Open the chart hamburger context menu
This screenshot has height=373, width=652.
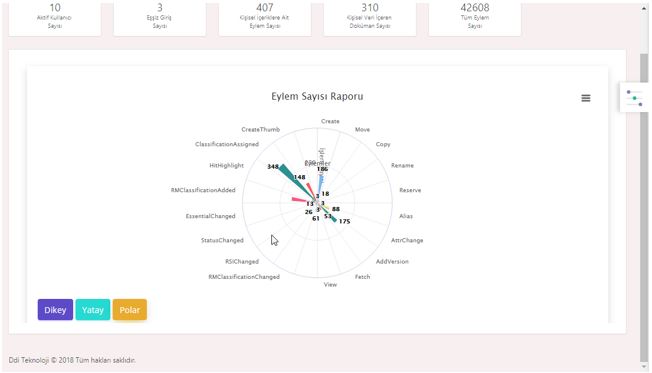(585, 98)
